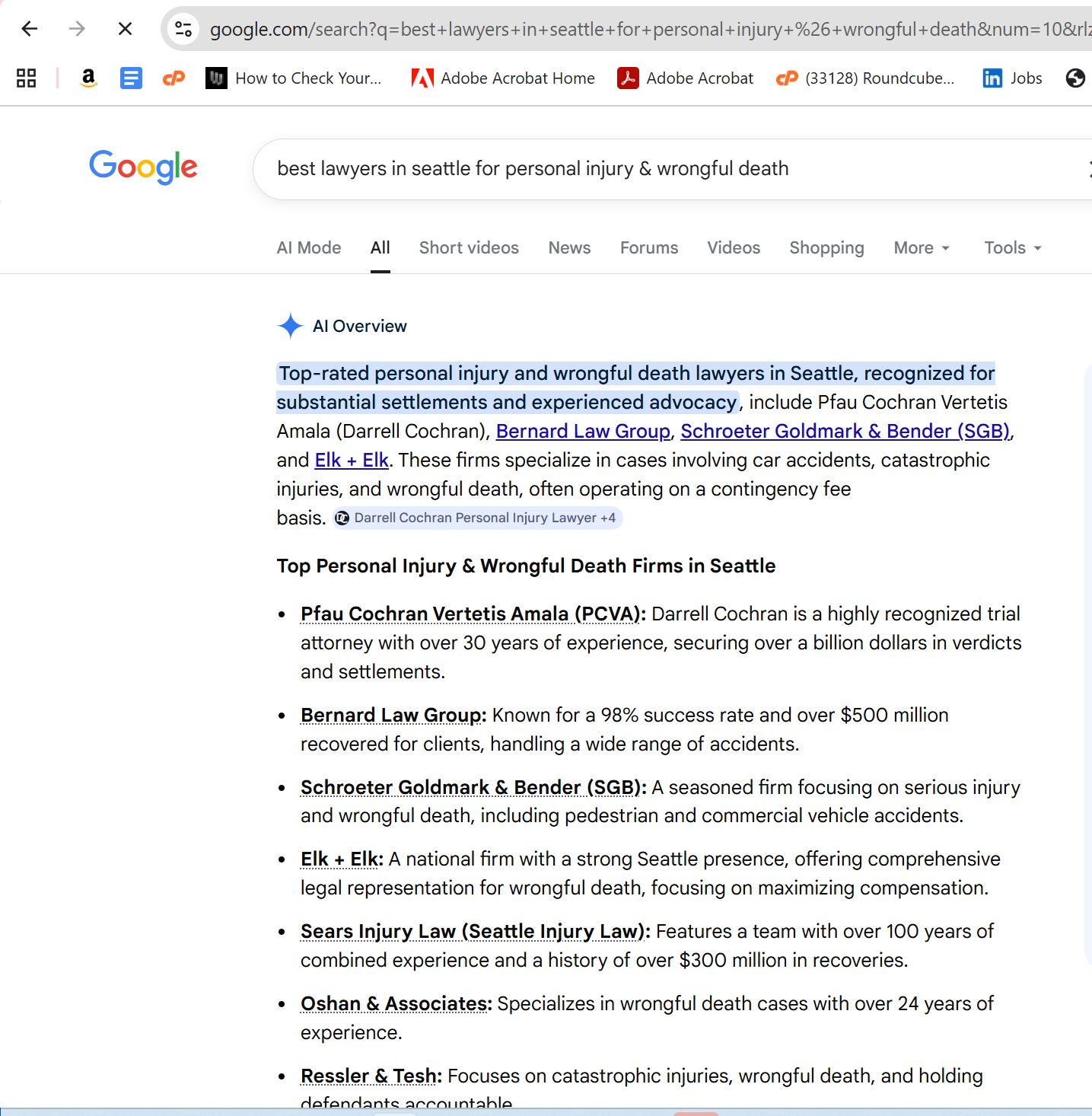The image size is (1092, 1116).
Task: Open Schroeter Goldmark & Bender (SGB) summary link
Action: [845, 431]
